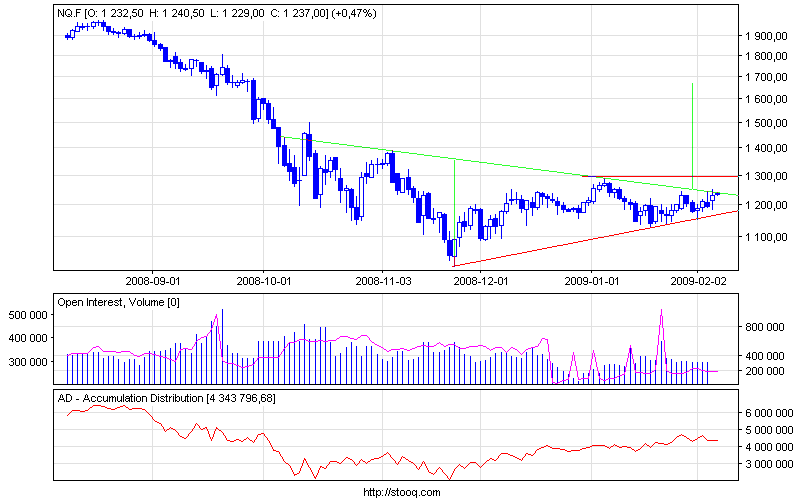Click the 1 300,00 price axis label
Screen dimensions: 800x500
[766, 176]
